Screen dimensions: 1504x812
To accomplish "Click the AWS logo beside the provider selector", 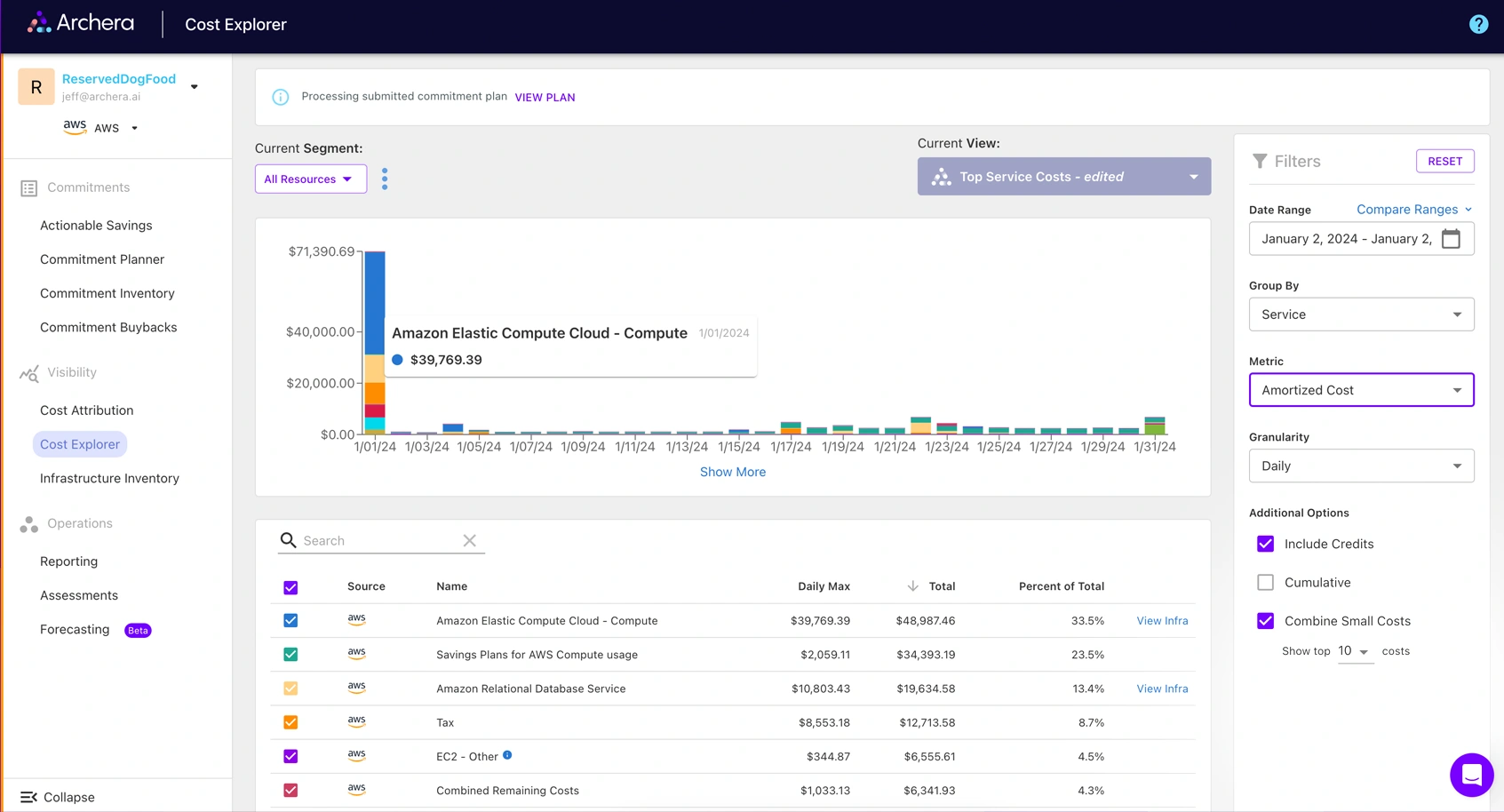I will (75, 127).
